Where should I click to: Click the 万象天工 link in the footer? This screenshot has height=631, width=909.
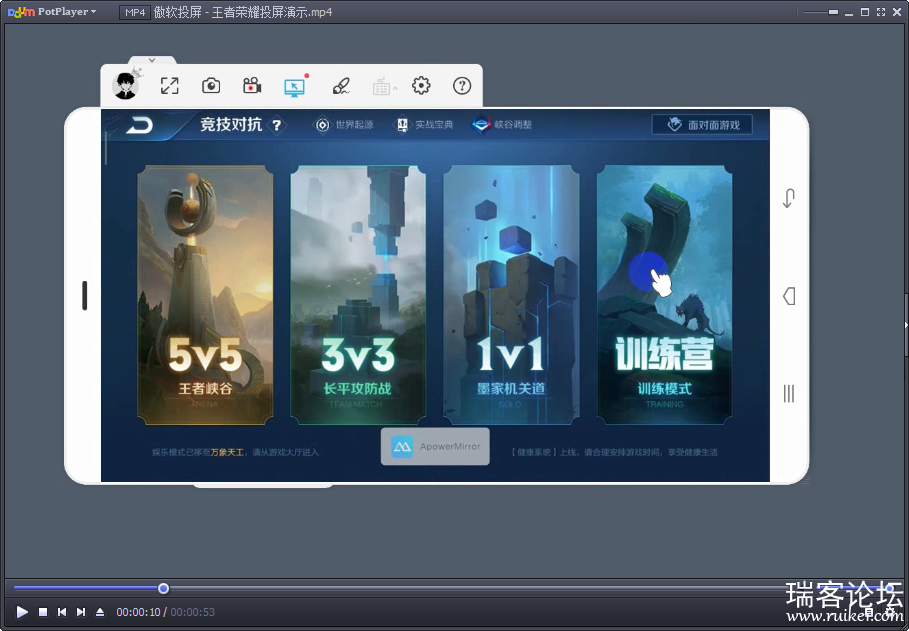tap(227, 452)
